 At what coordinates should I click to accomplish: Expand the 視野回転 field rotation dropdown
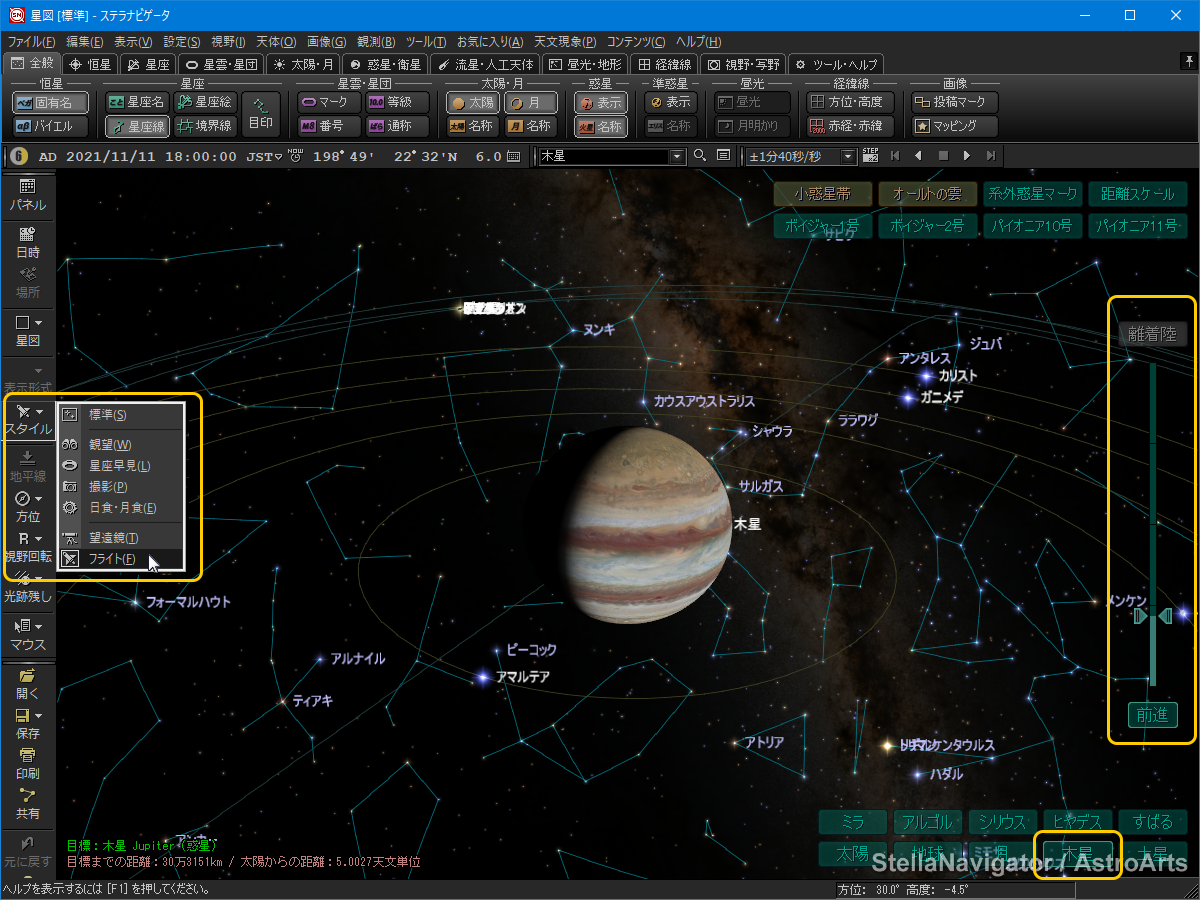tap(38, 538)
